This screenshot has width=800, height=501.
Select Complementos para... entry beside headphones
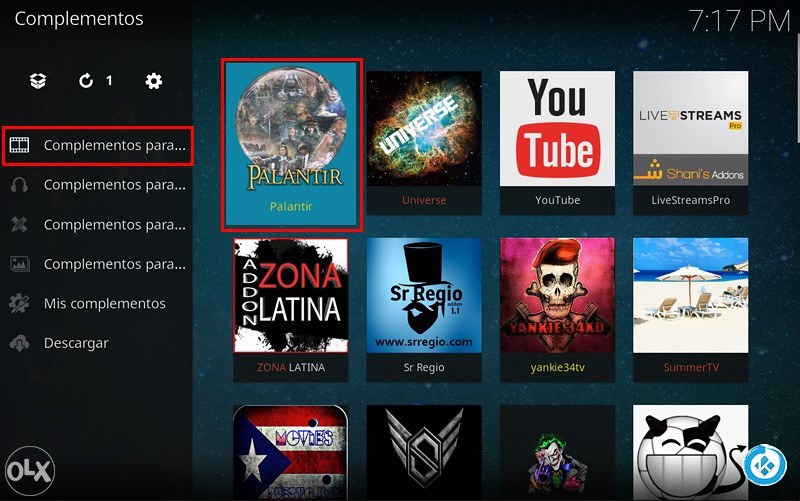[98, 185]
